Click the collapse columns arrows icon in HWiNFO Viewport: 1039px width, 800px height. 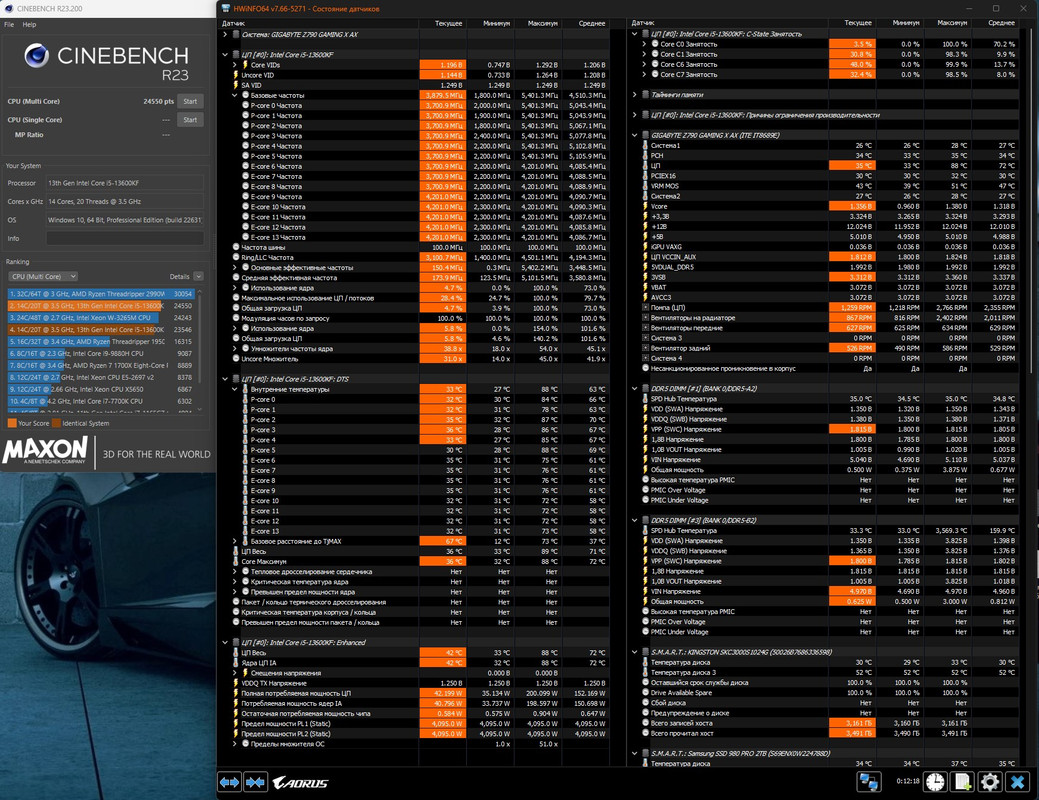point(255,783)
